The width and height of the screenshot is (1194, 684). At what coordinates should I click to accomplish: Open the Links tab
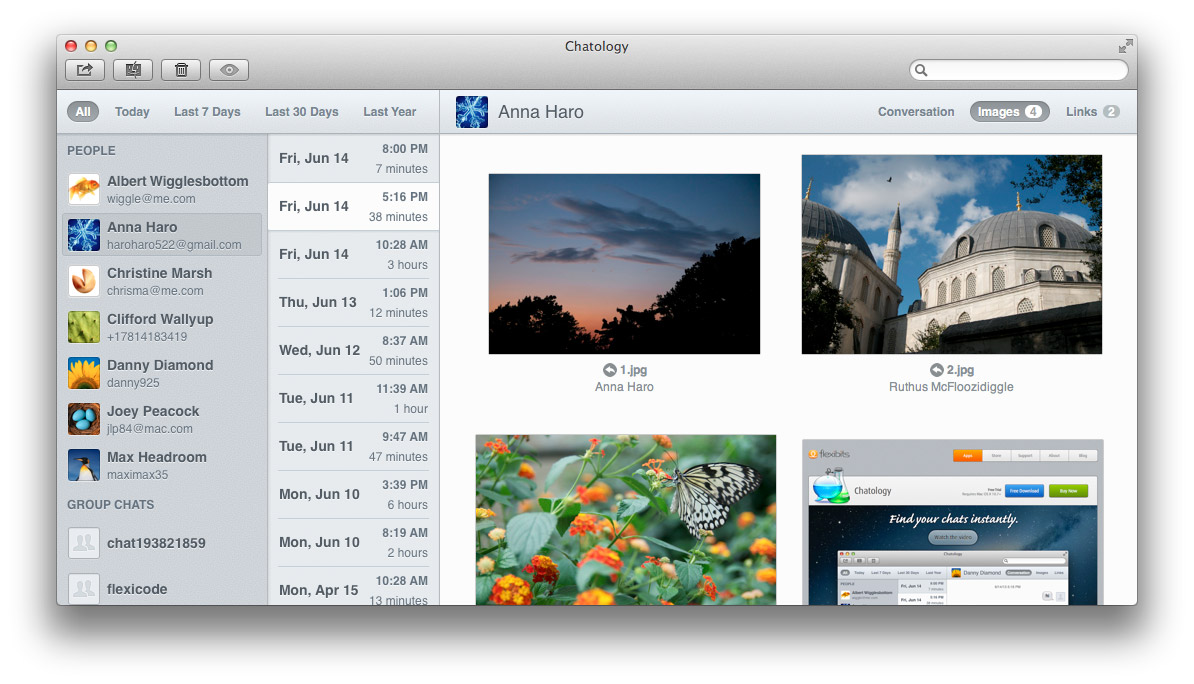point(1091,112)
